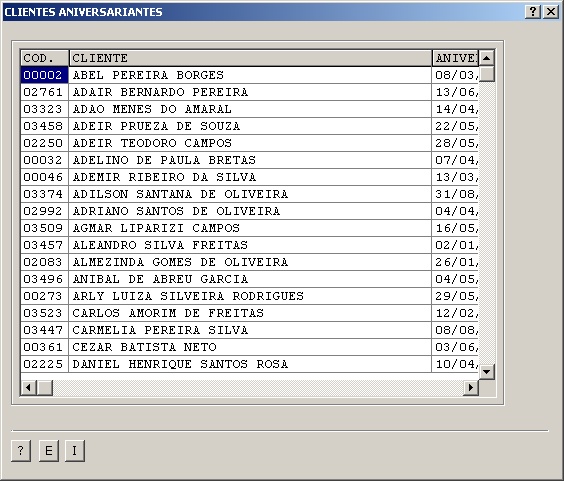This screenshot has width=564, height=481.
Task: Click the vertical scrollbar up arrow
Action: coord(487,58)
